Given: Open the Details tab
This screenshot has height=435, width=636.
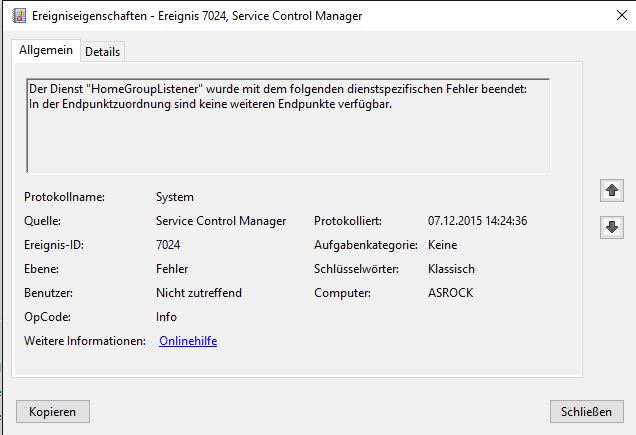Looking at the screenshot, I should coord(102,51).
